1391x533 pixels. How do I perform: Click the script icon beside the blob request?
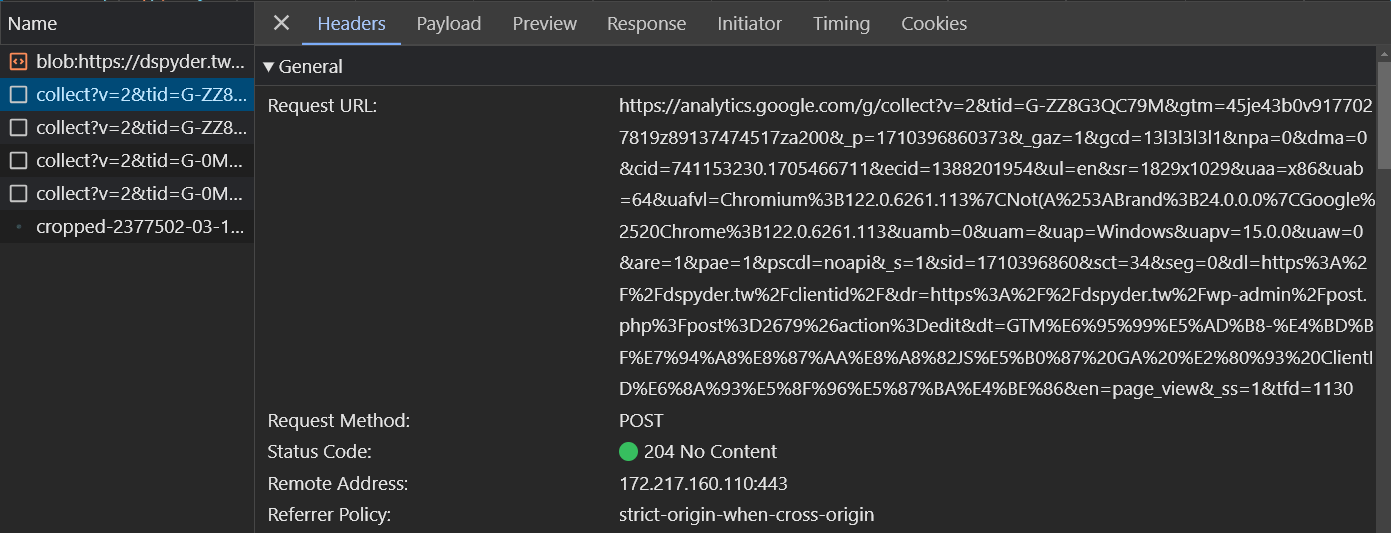click(x=18, y=62)
